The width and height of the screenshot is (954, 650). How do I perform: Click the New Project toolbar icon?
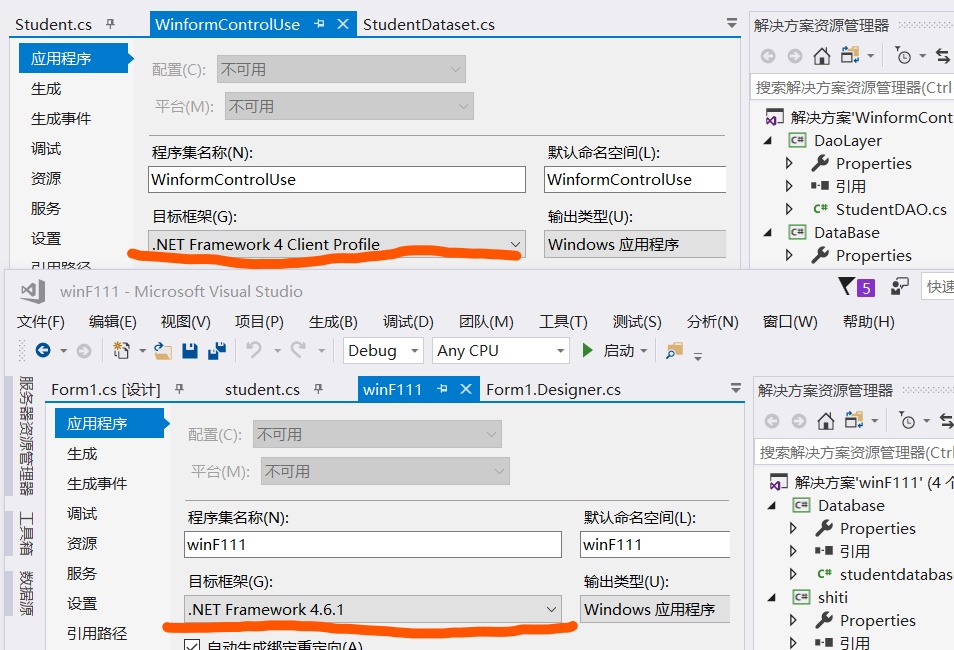(x=121, y=350)
